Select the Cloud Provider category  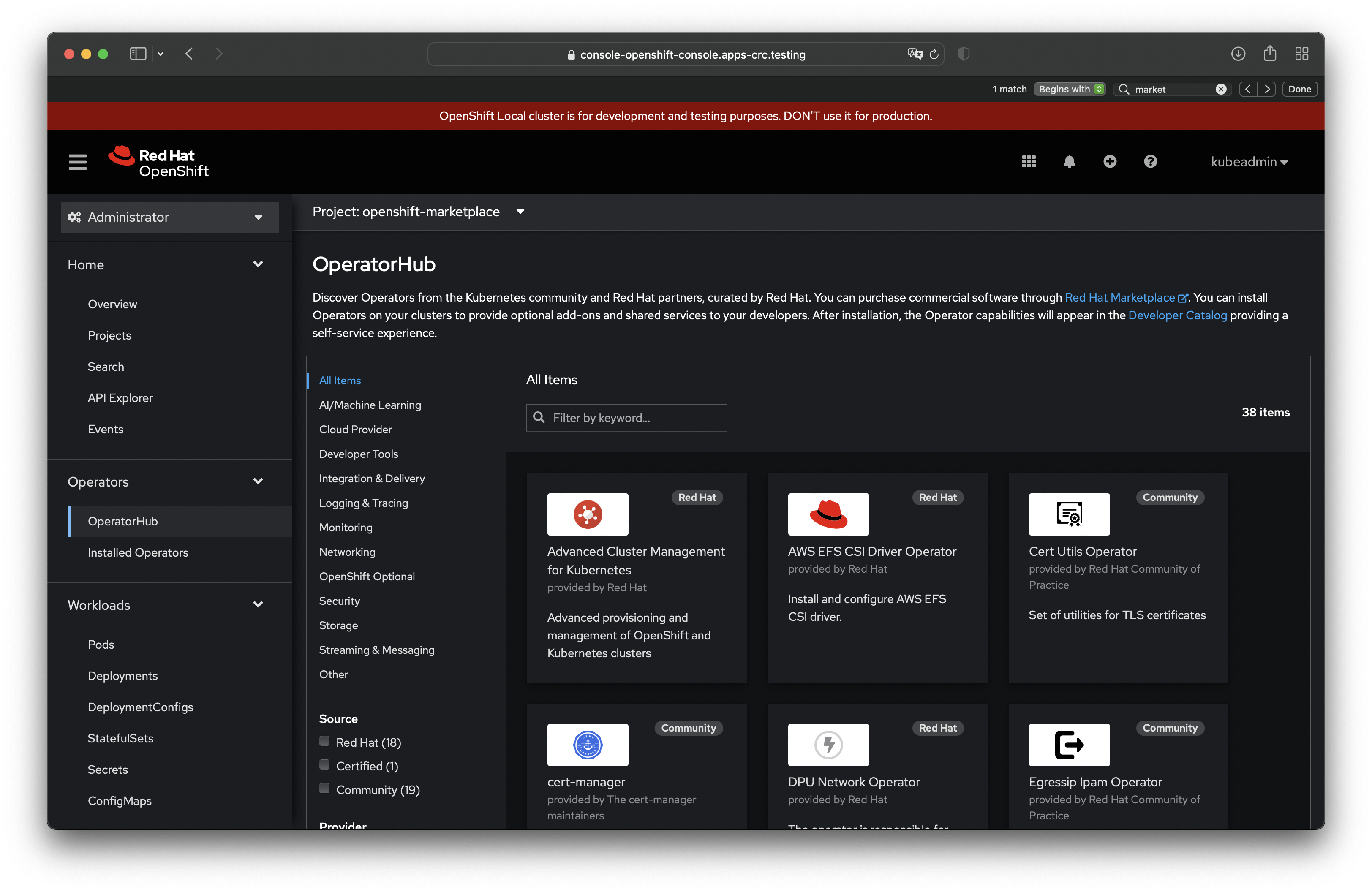(355, 429)
